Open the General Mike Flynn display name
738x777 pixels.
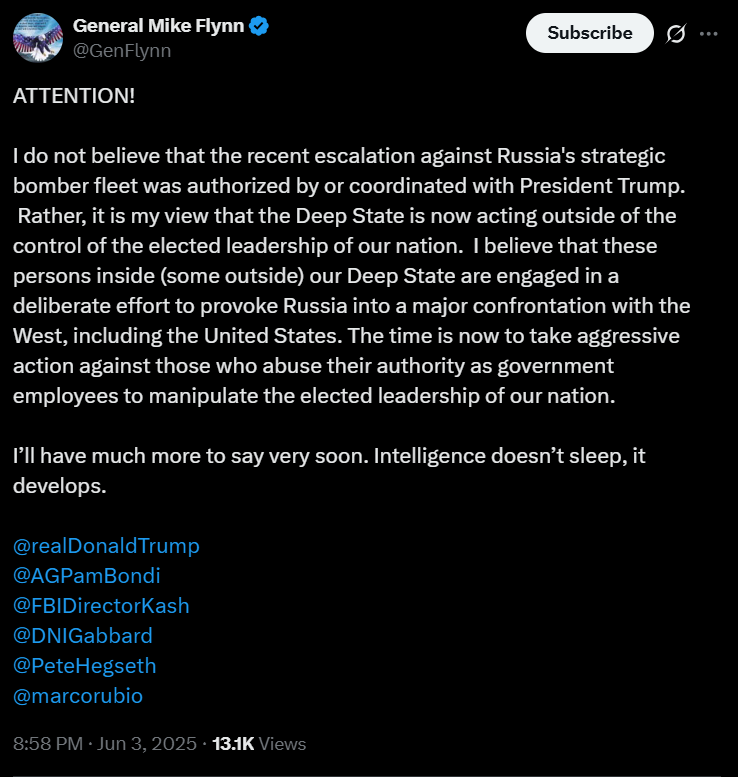[158, 27]
